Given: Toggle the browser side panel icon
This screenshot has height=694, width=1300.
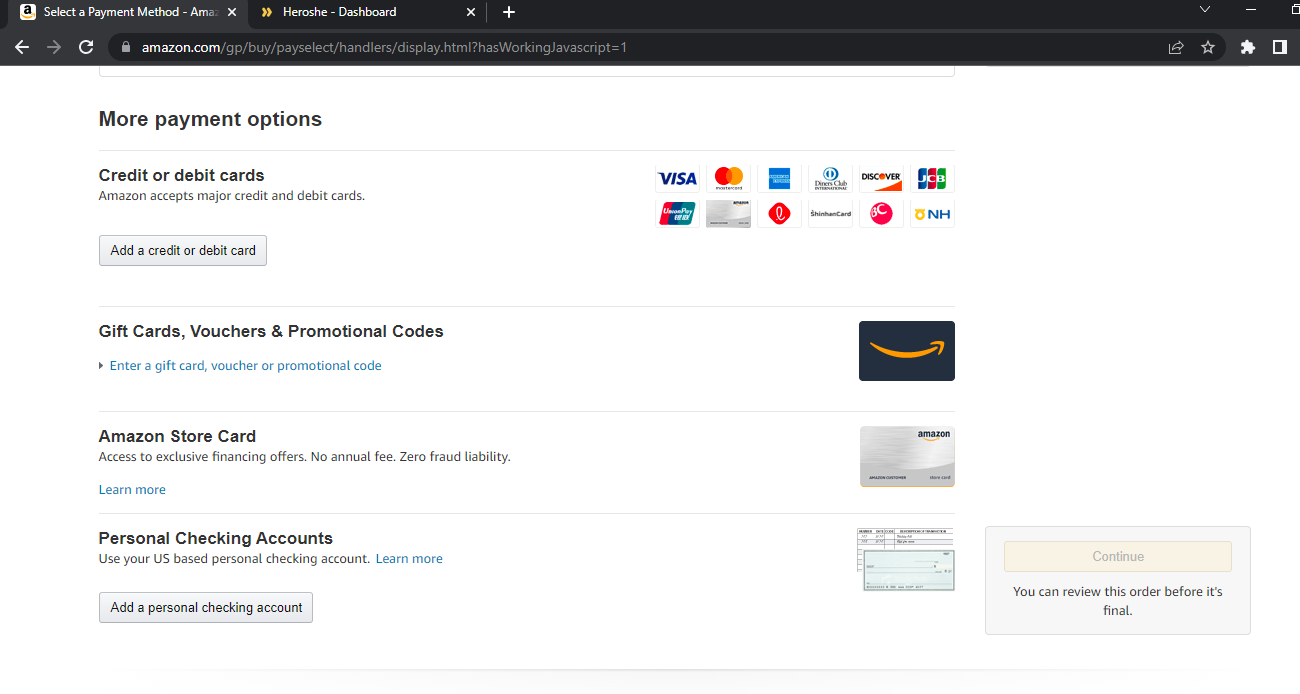Looking at the screenshot, I should click(1279, 47).
